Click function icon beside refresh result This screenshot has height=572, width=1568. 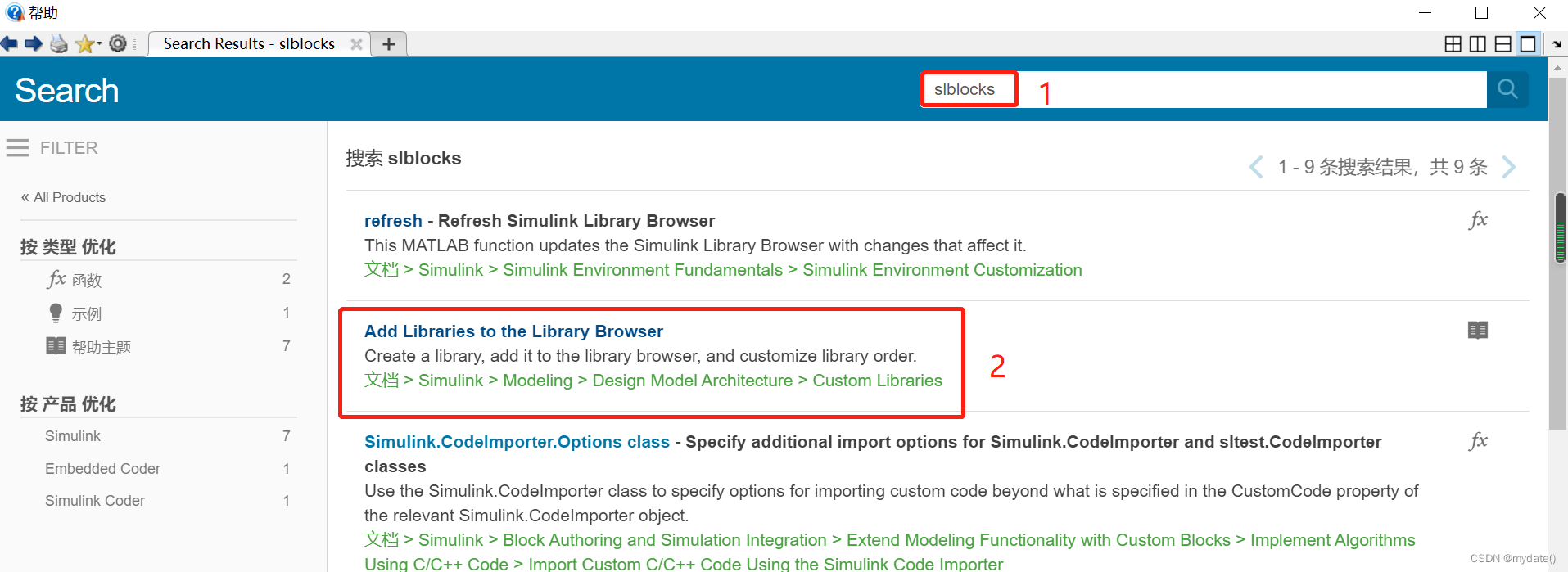(x=1478, y=220)
